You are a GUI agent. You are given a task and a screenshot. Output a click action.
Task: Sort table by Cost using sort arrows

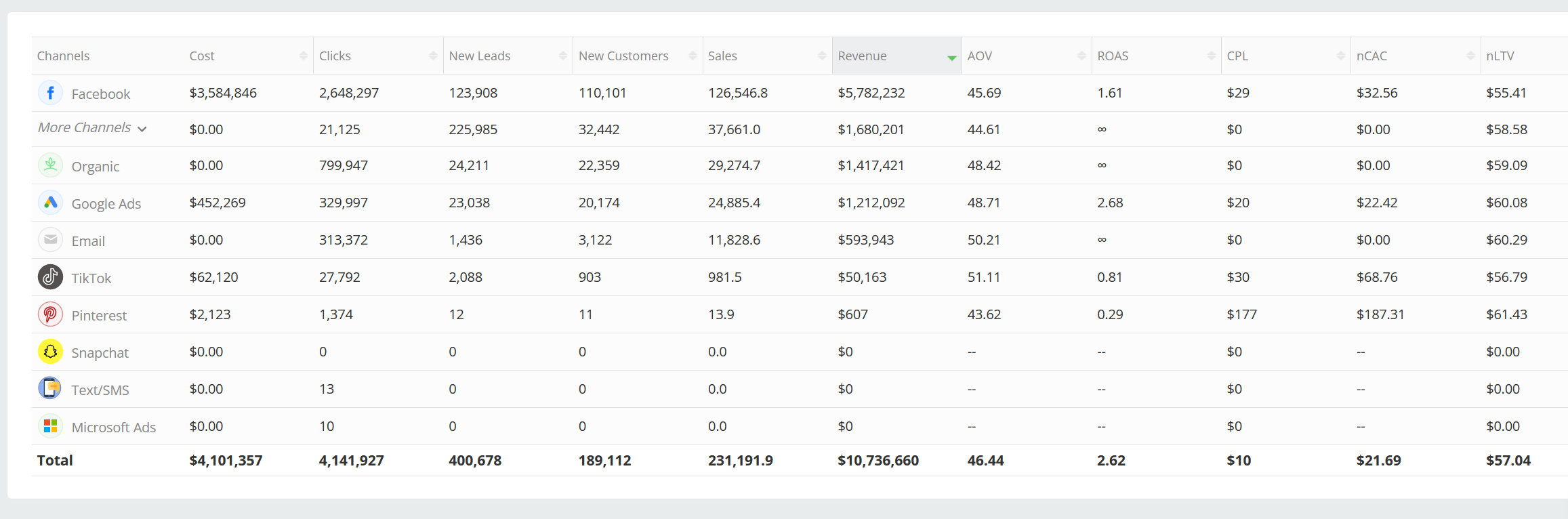click(x=303, y=56)
